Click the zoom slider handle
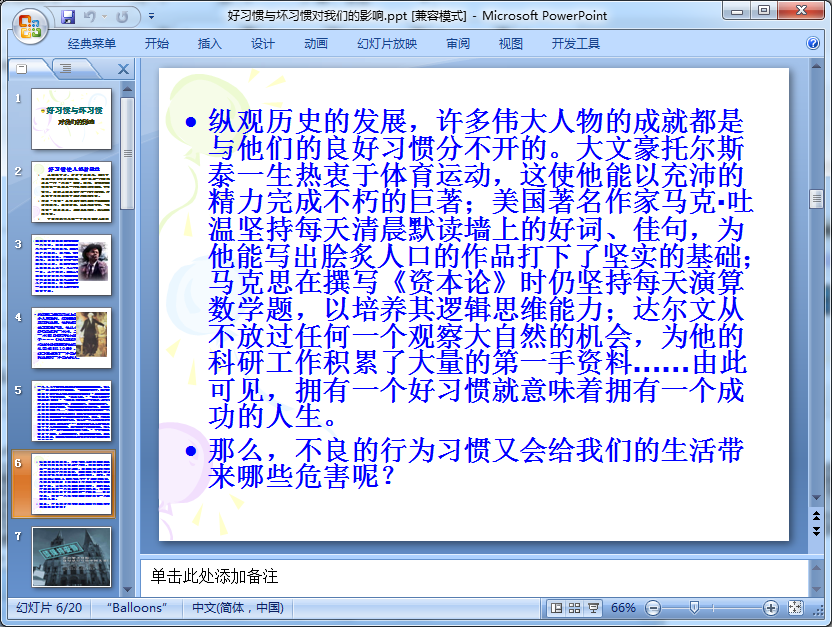This screenshot has height=627, width=832. pos(694,608)
